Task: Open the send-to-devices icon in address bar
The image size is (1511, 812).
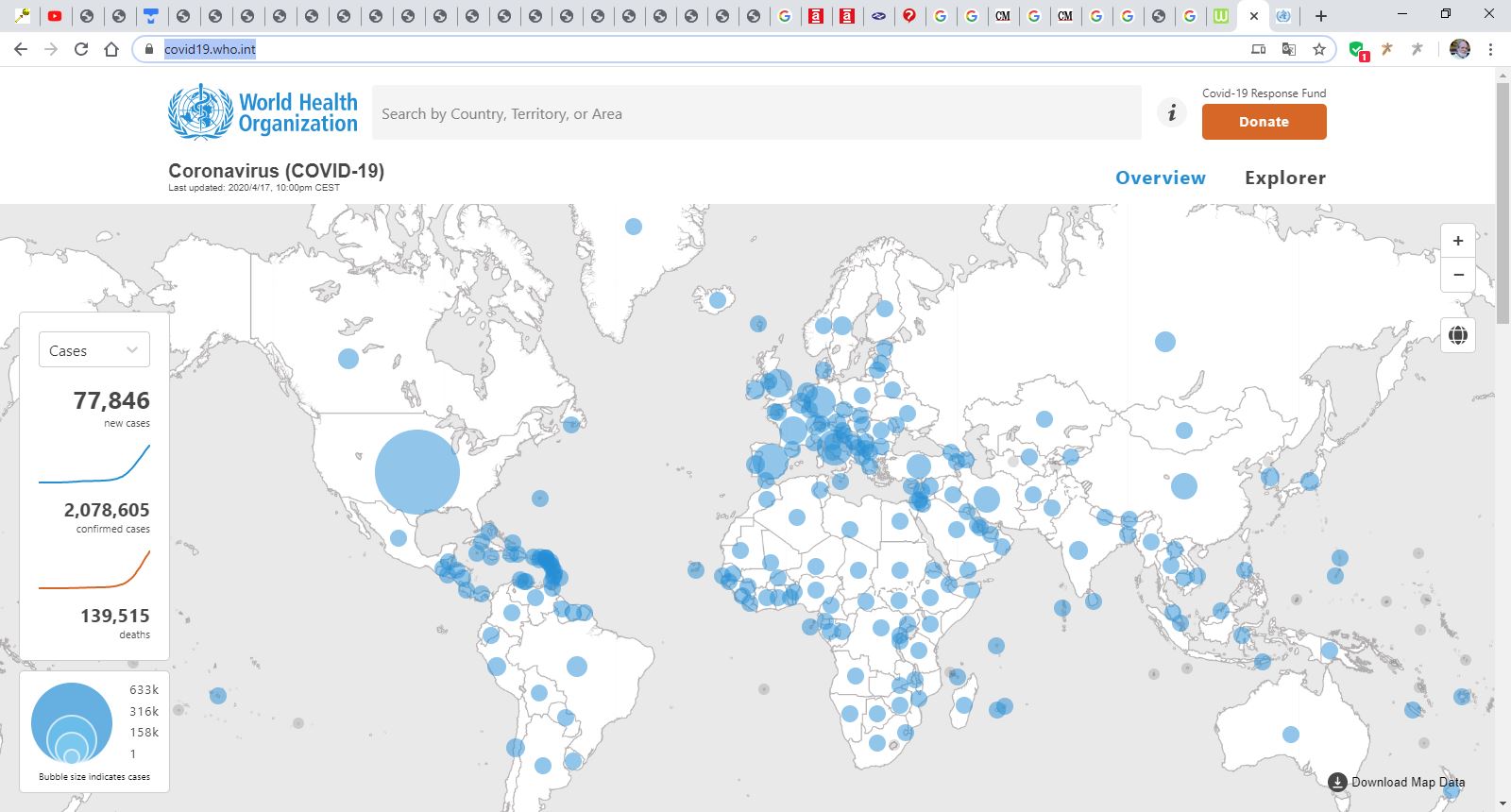Action: point(1259,49)
